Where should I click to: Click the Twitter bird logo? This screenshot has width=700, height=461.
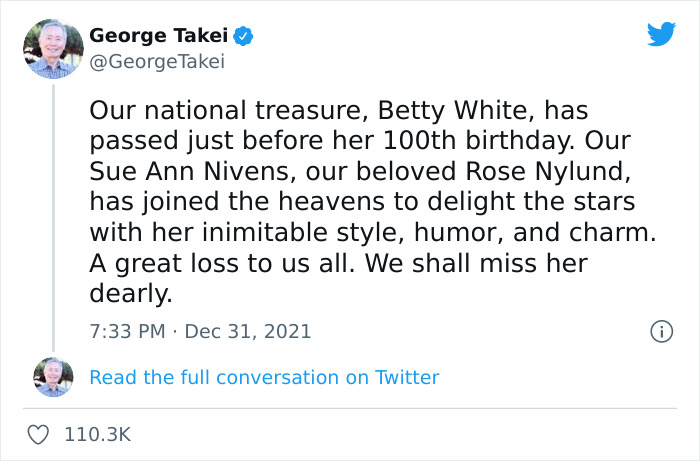pos(661,35)
